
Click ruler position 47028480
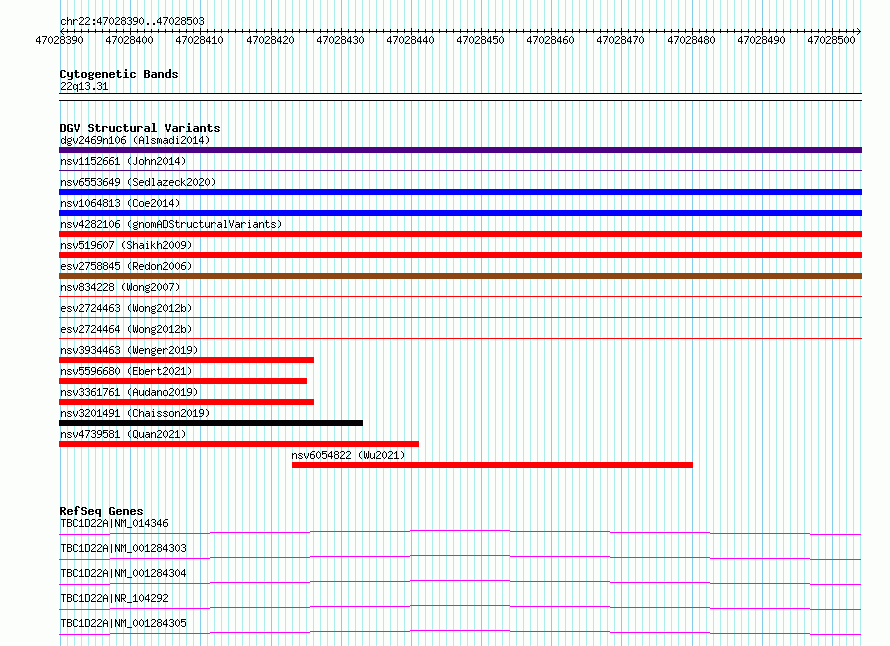coord(691,40)
